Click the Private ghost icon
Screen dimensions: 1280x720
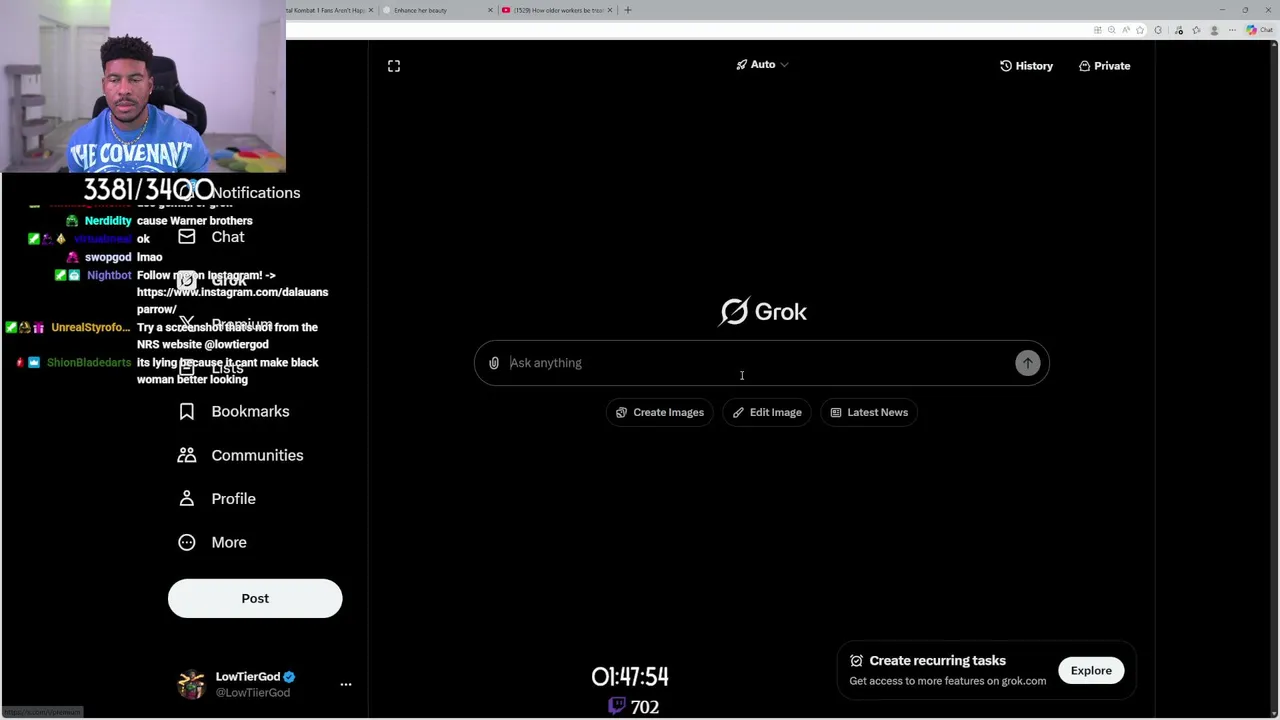1084,66
